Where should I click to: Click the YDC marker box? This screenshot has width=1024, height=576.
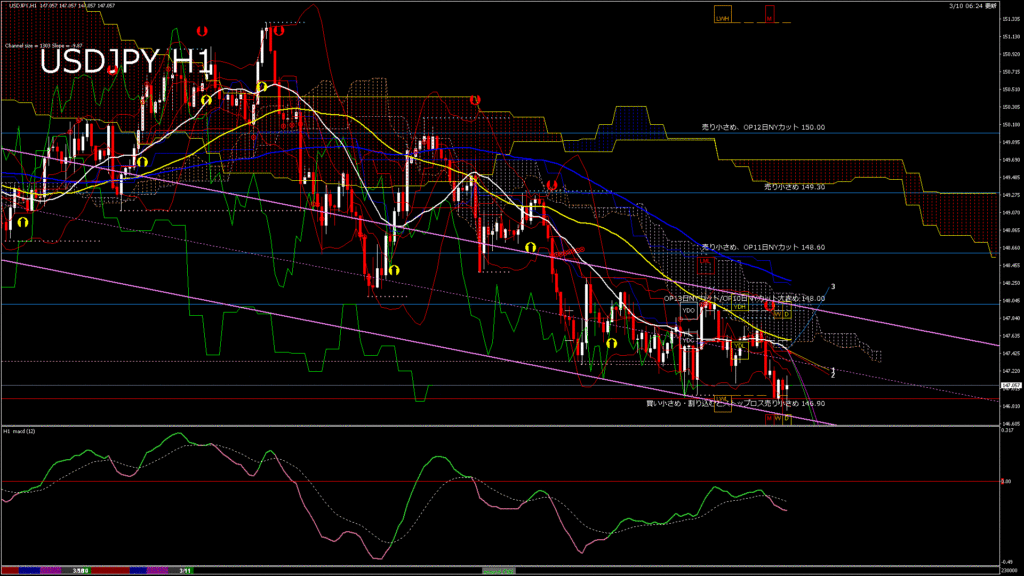(x=688, y=340)
